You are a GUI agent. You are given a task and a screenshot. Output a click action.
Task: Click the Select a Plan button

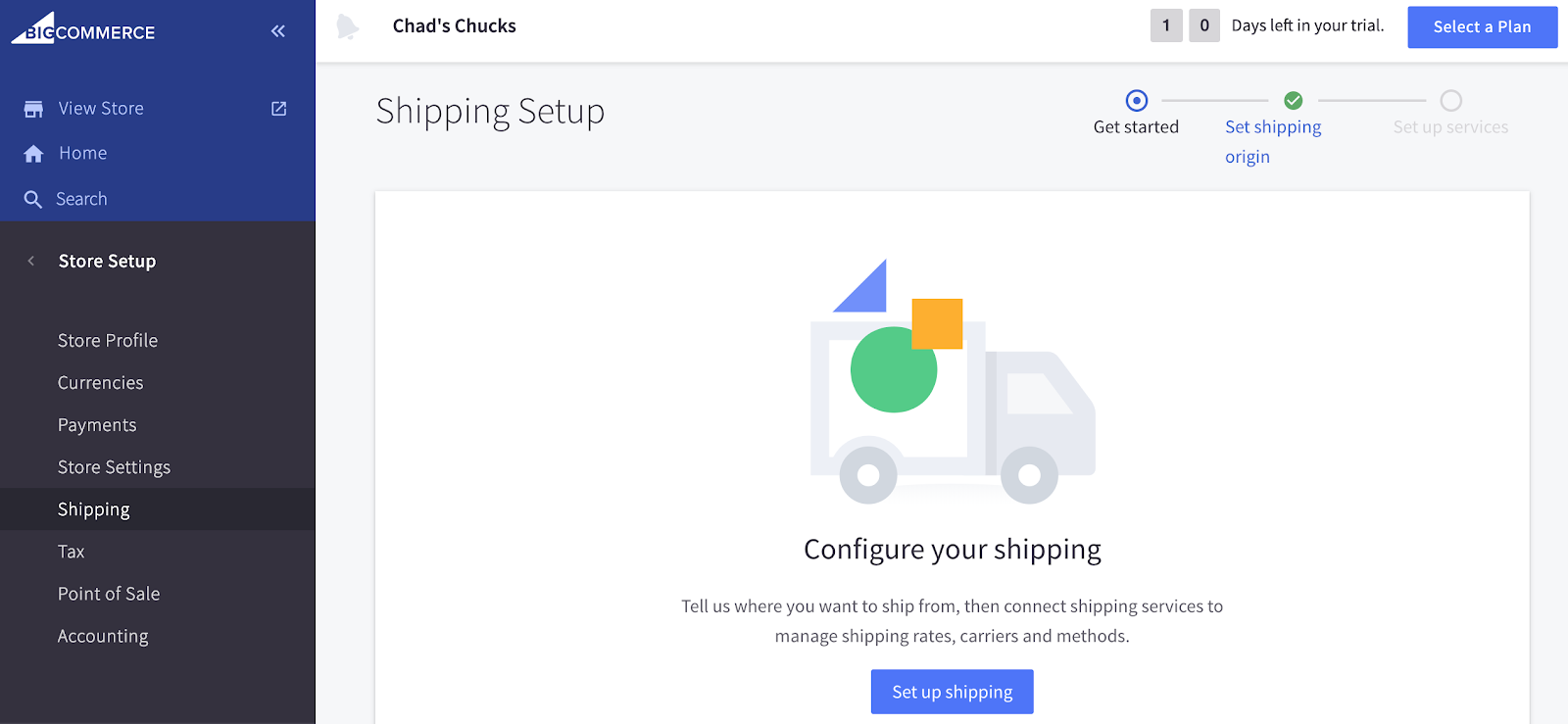(x=1482, y=27)
